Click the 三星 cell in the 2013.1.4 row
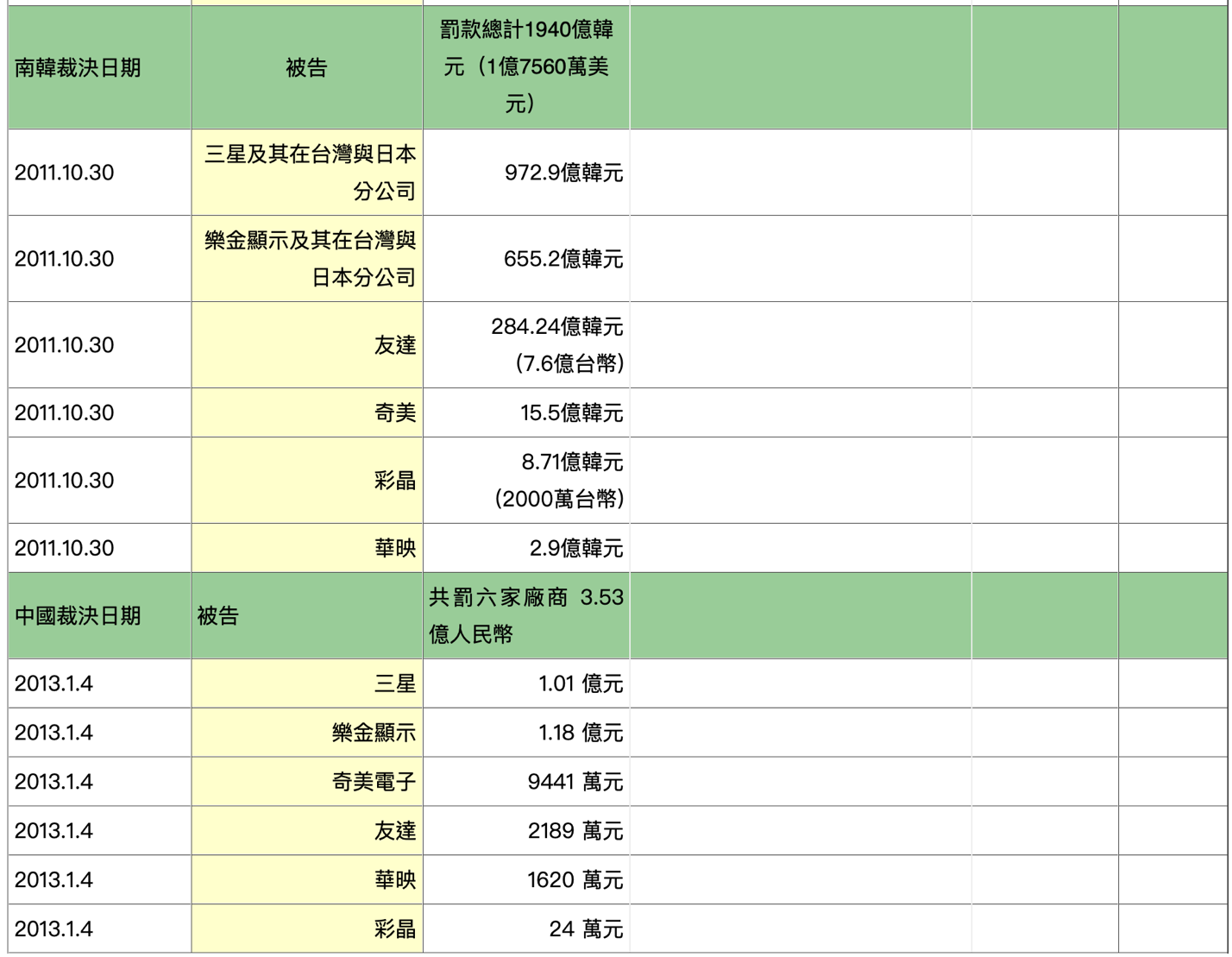The height and width of the screenshot is (957, 1232). [307, 683]
